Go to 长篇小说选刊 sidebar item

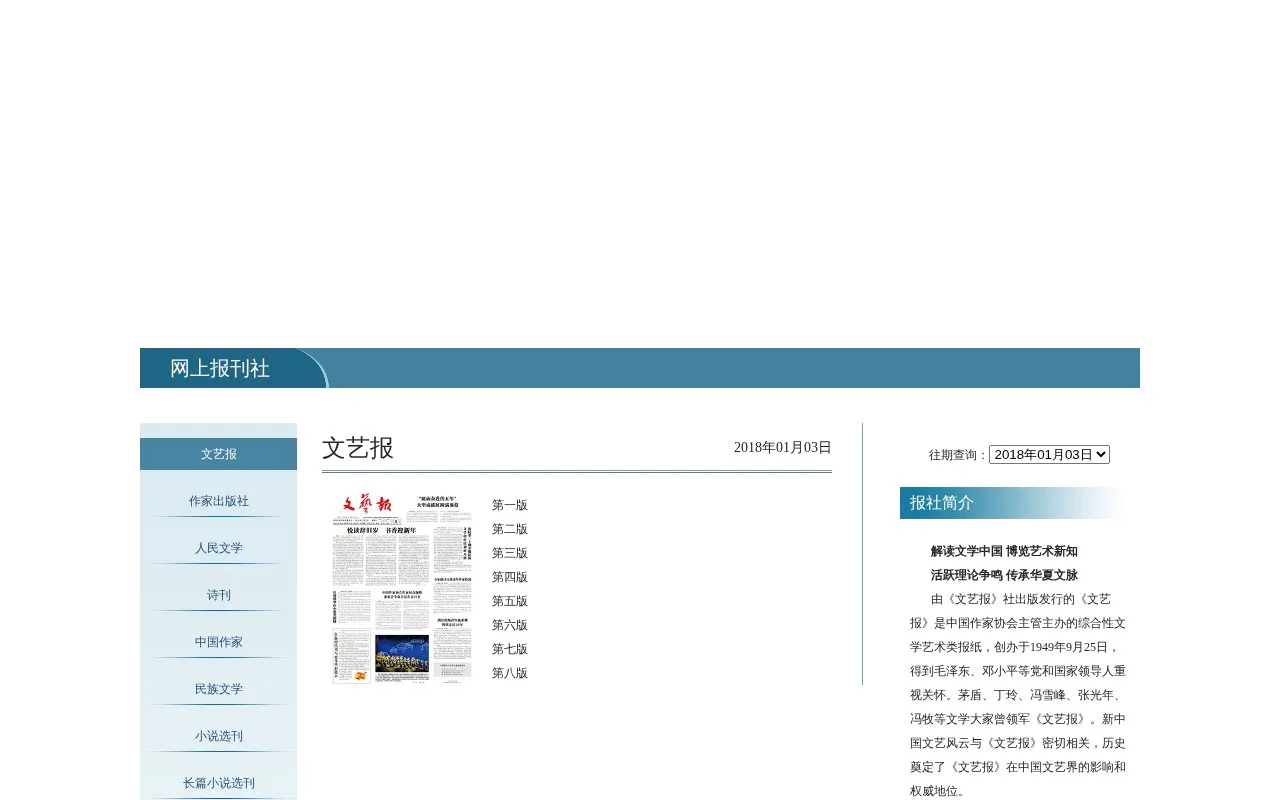(218, 783)
